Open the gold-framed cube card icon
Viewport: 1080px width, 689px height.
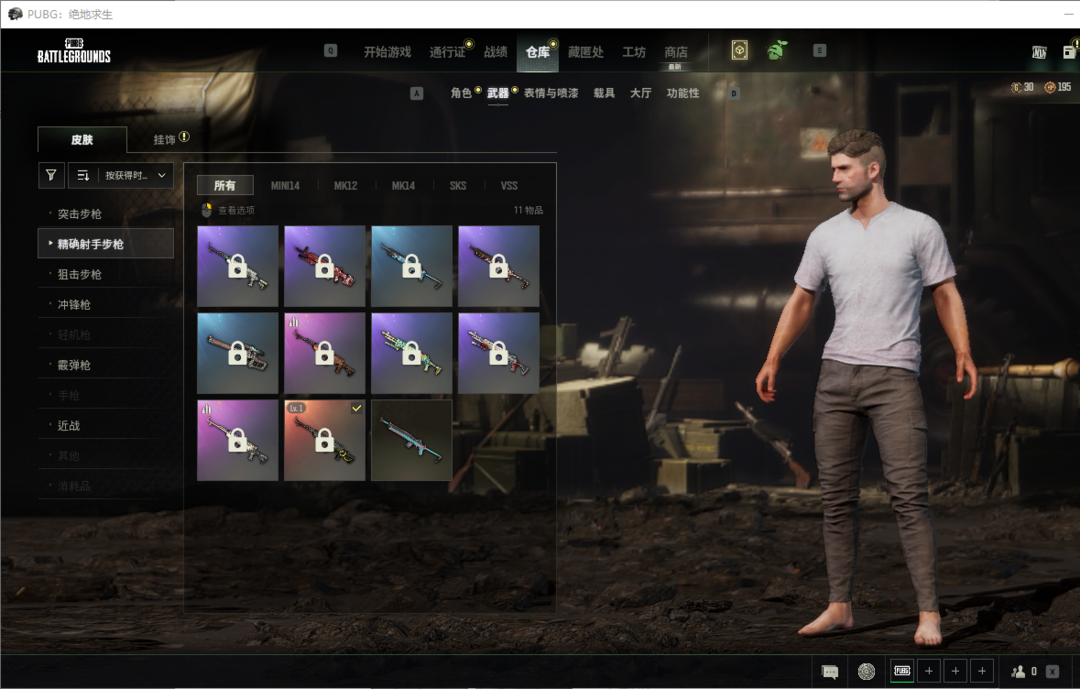[739, 50]
